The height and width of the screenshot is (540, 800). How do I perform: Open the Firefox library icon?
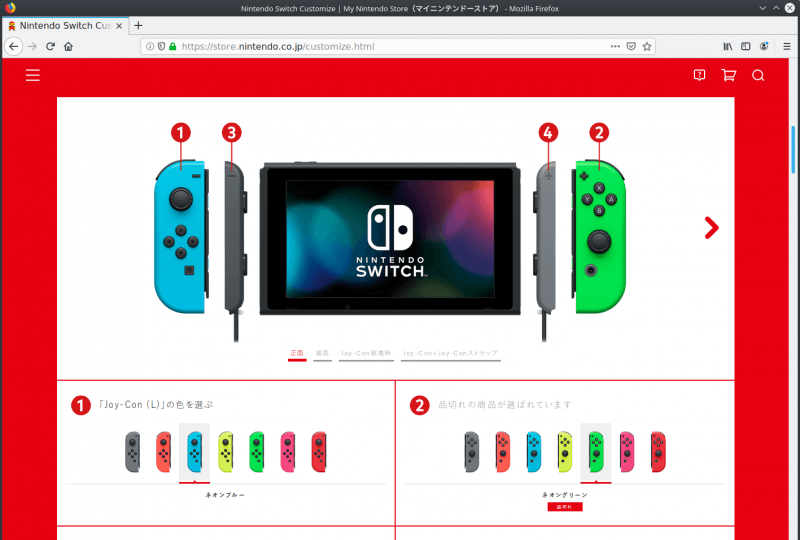(x=728, y=46)
